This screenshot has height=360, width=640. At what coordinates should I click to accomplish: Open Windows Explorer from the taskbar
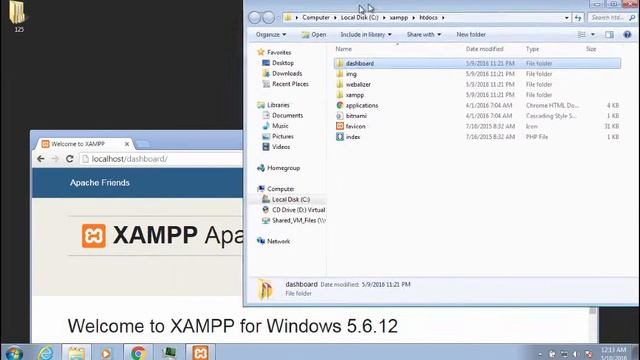point(76,353)
